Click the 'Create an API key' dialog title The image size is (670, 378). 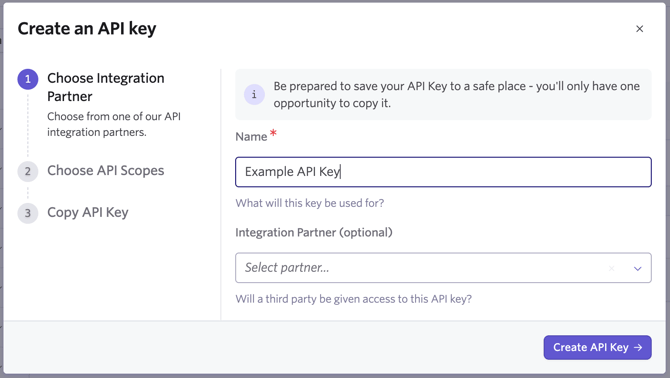pos(87,29)
